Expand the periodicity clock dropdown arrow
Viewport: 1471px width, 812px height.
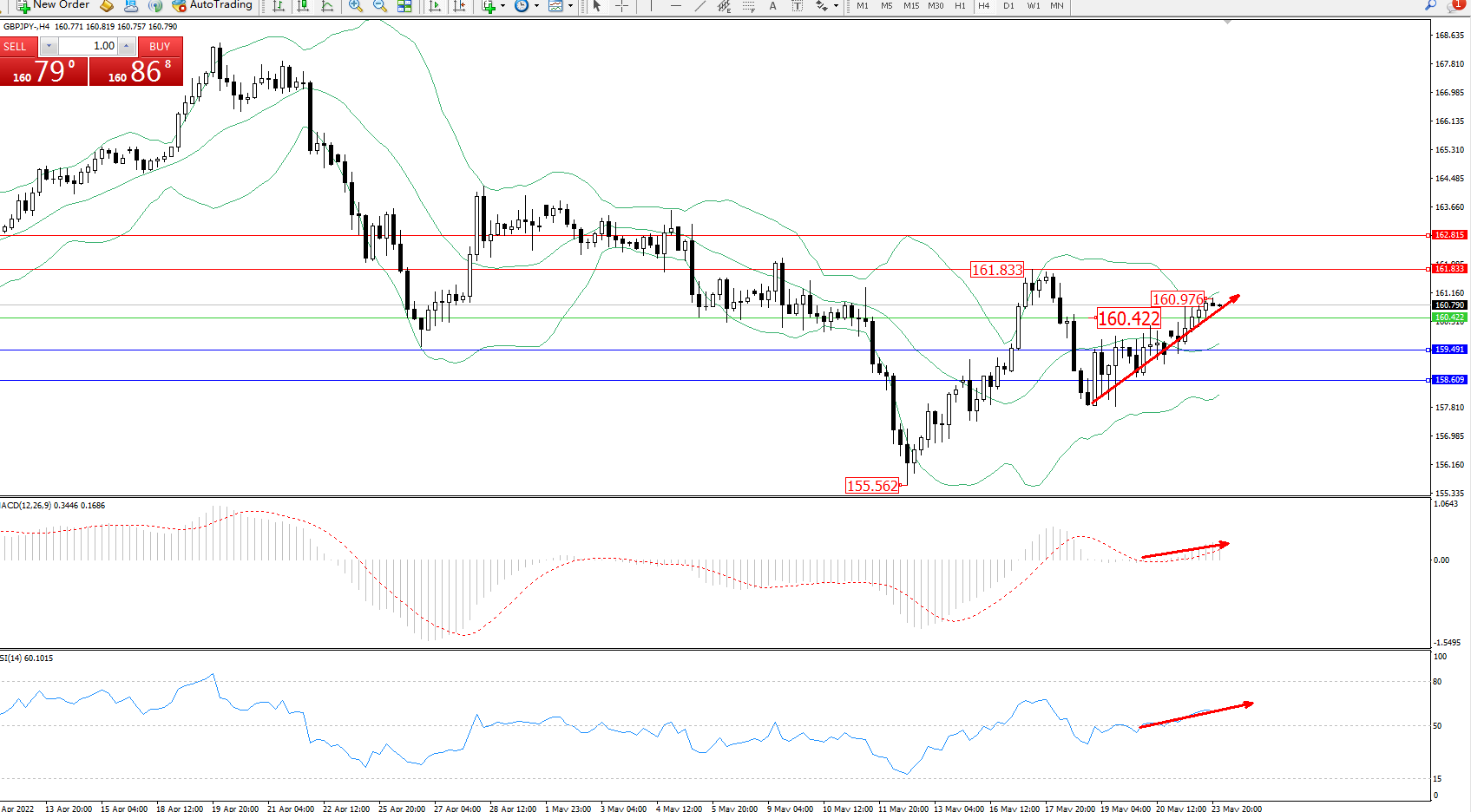click(536, 6)
